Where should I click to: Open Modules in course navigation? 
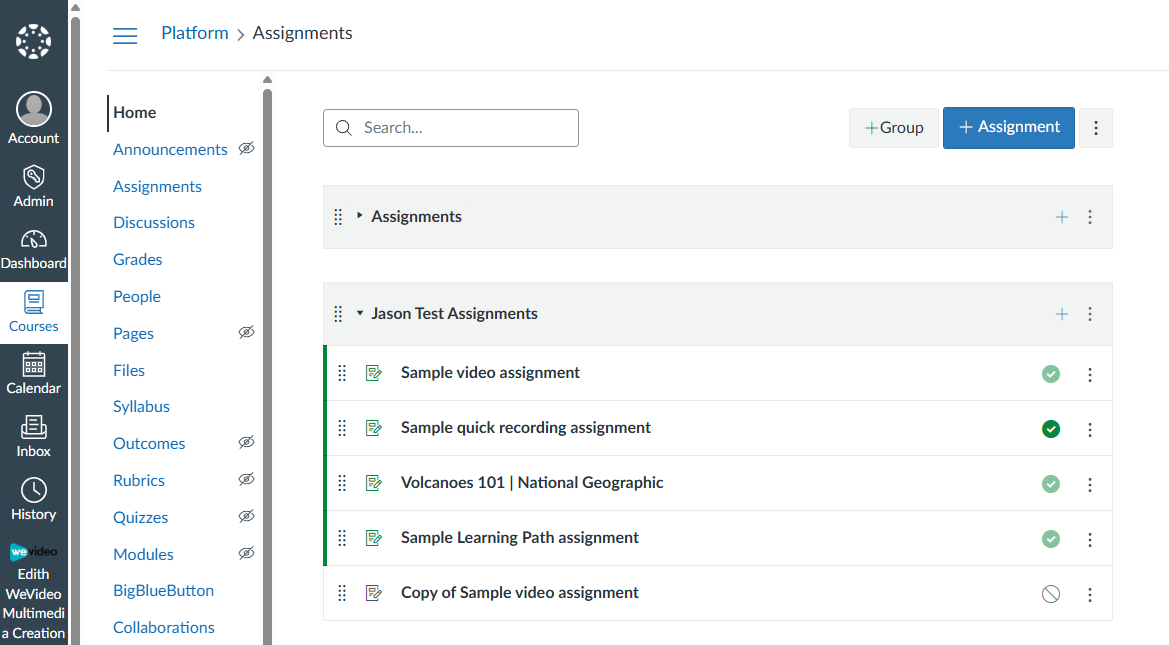[x=143, y=555]
